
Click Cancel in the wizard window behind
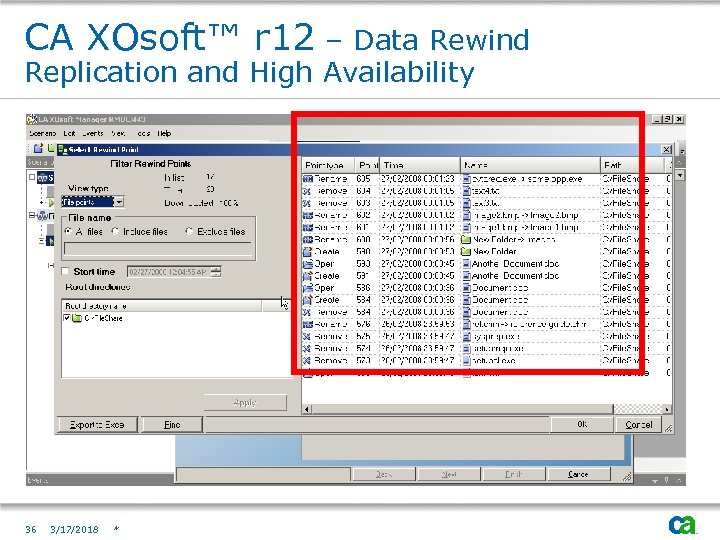pos(579,474)
